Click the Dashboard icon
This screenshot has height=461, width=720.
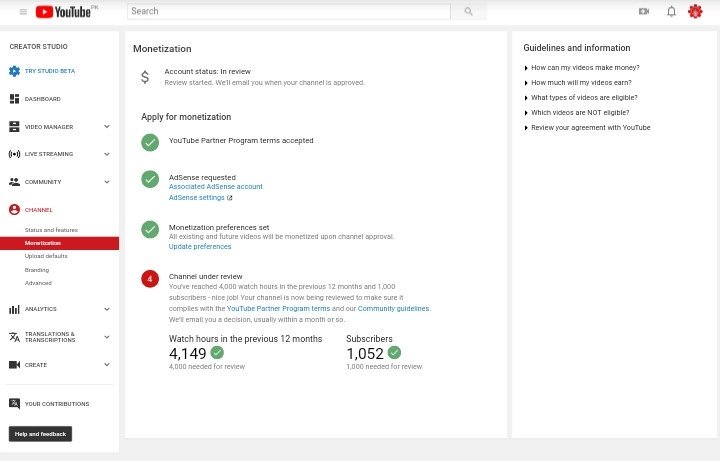pyautogui.click(x=14, y=99)
